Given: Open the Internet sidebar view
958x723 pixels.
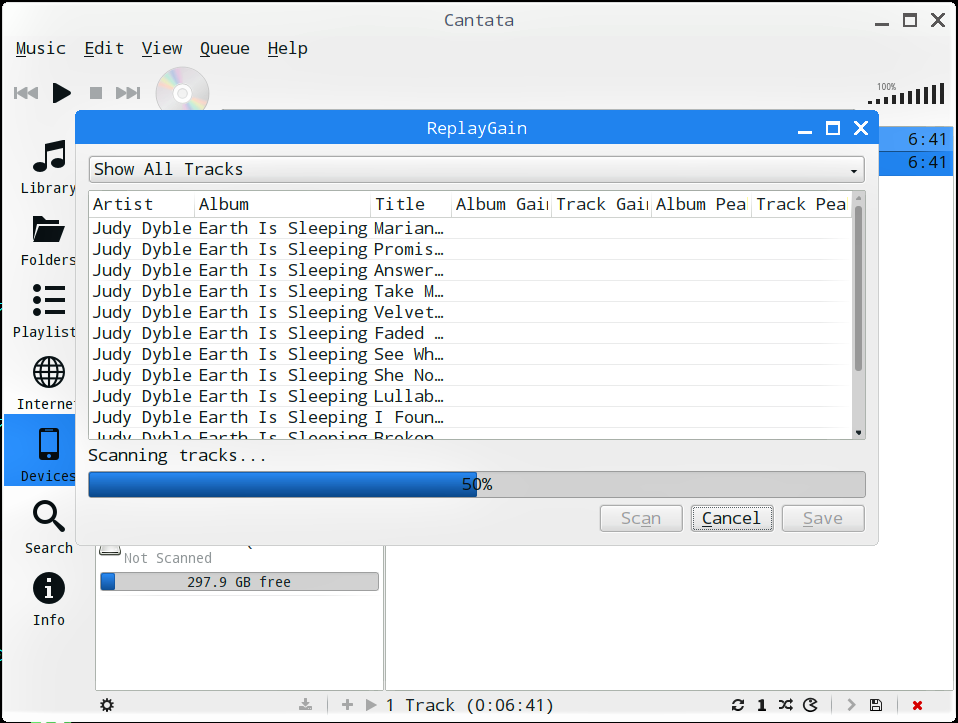Looking at the screenshot, I should (48, 383).
